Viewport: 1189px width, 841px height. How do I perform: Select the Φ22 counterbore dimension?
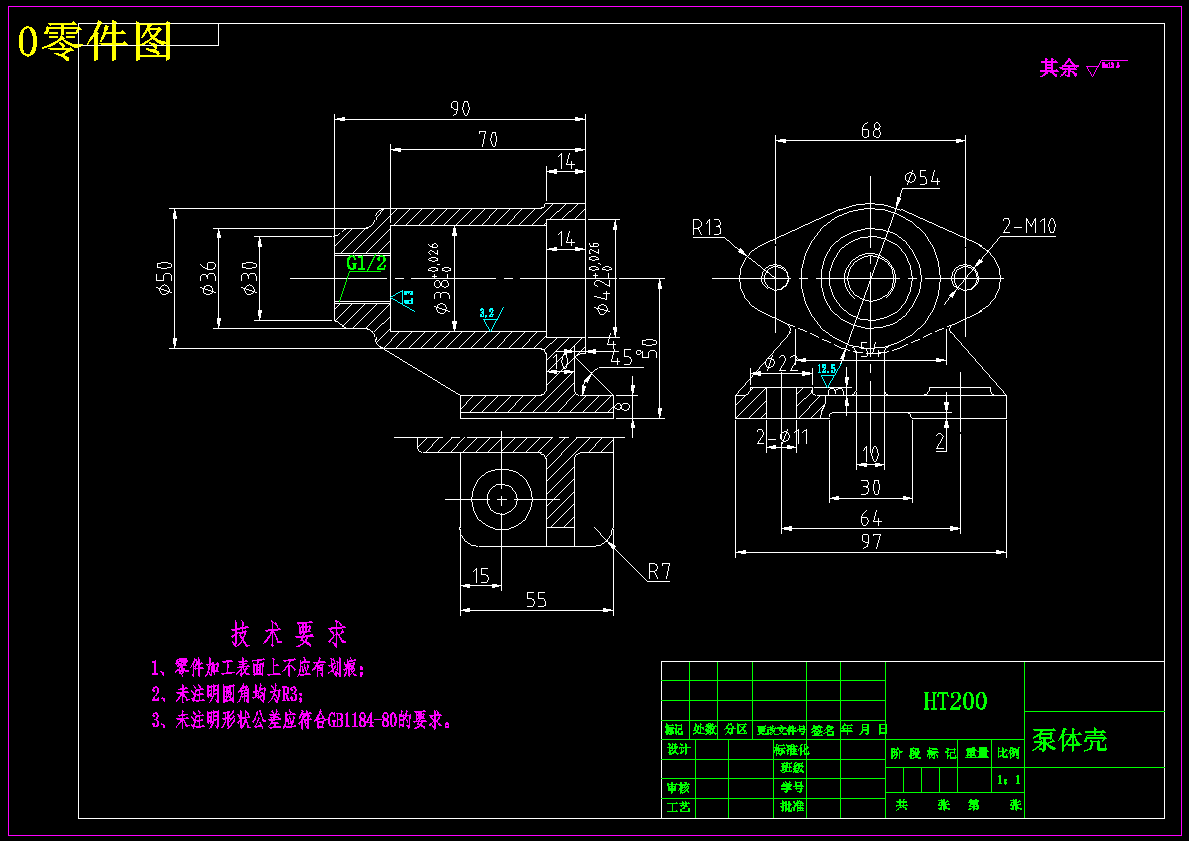point(781,363)
